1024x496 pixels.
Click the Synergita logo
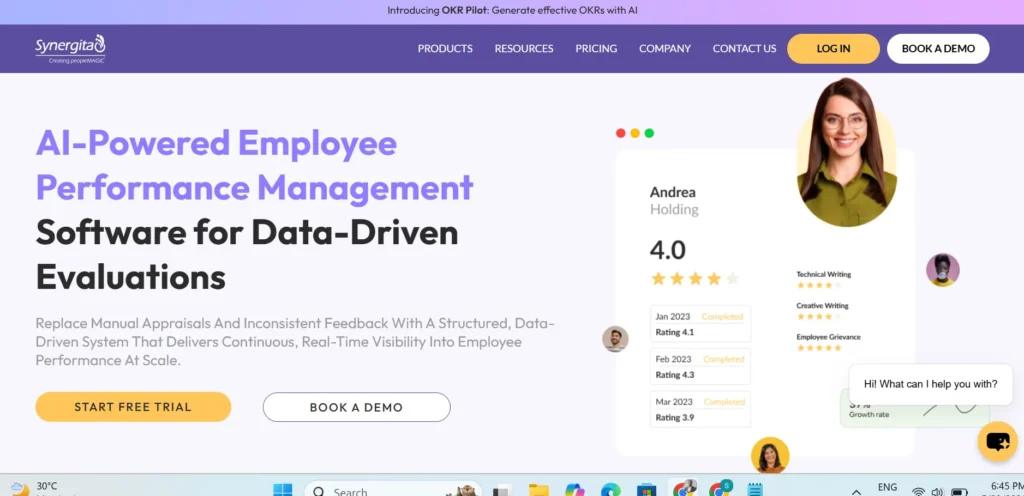click(70, 48)
